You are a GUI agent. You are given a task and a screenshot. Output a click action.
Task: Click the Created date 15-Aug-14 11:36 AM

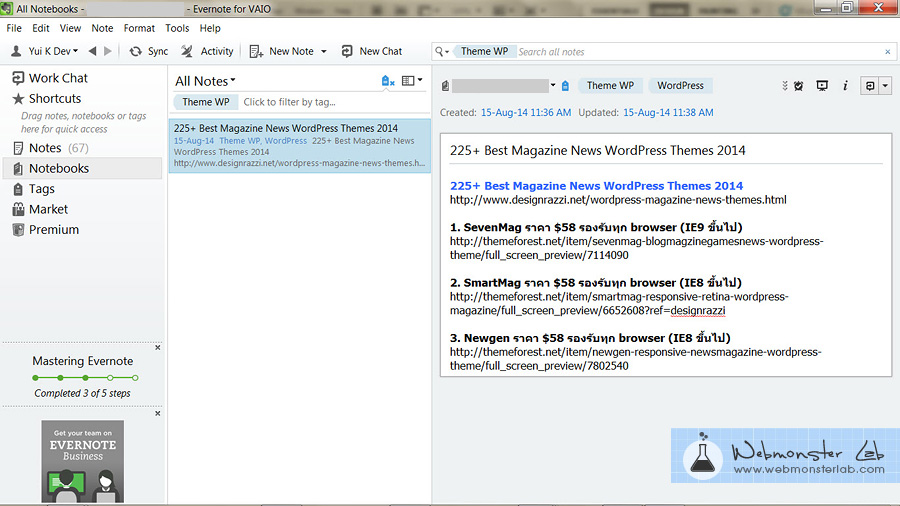click(526, 112)
